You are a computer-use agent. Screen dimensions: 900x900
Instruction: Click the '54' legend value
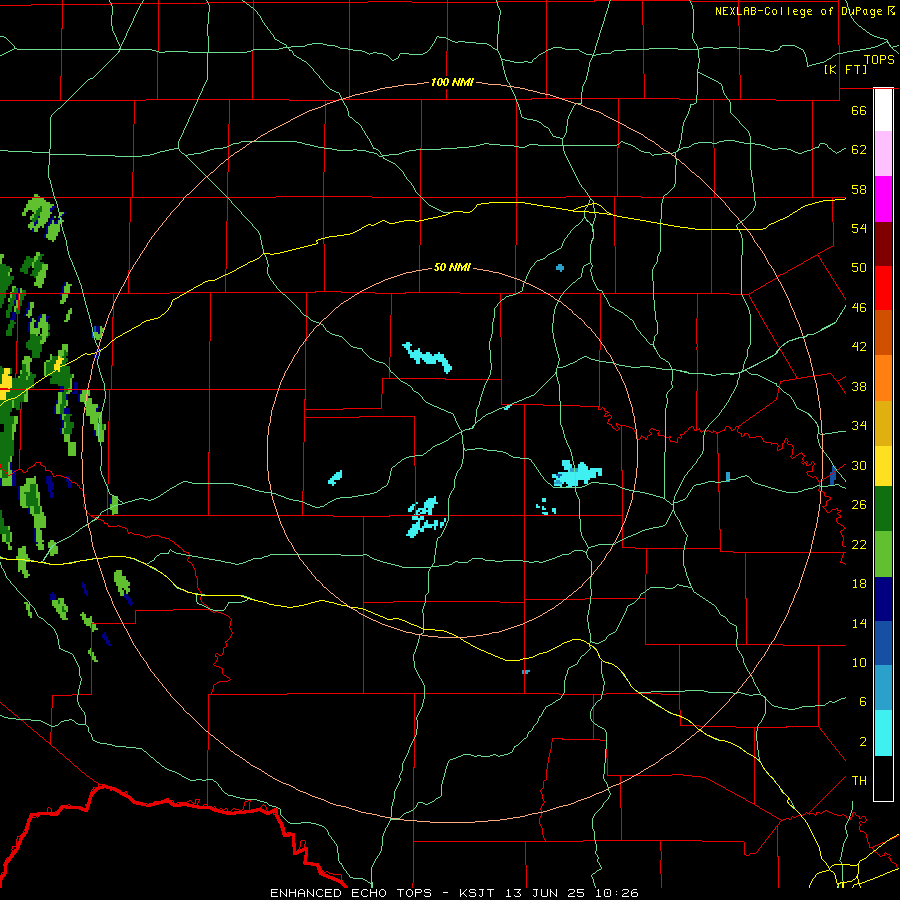(859, 228)
